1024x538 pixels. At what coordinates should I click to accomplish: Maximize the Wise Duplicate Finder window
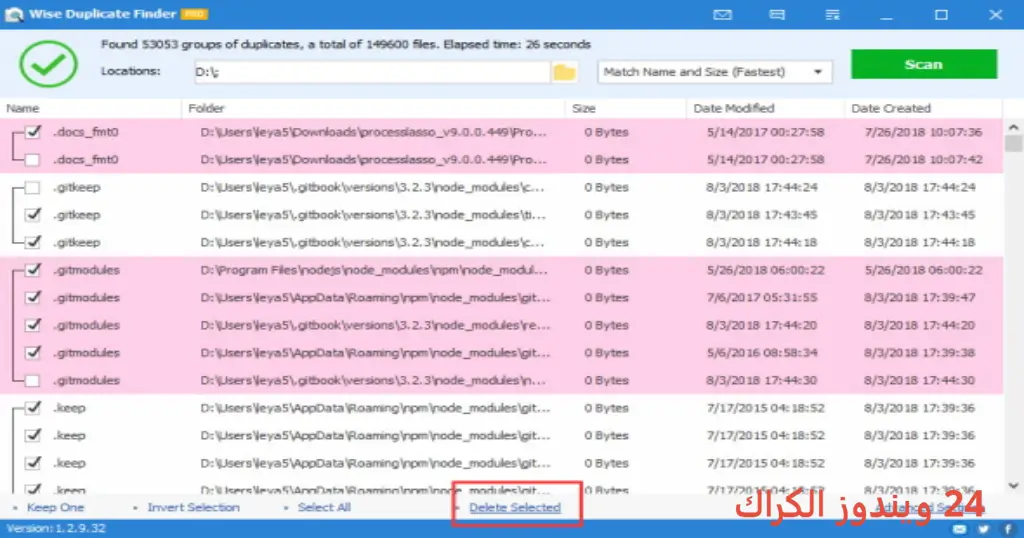(x=941, y=14)
